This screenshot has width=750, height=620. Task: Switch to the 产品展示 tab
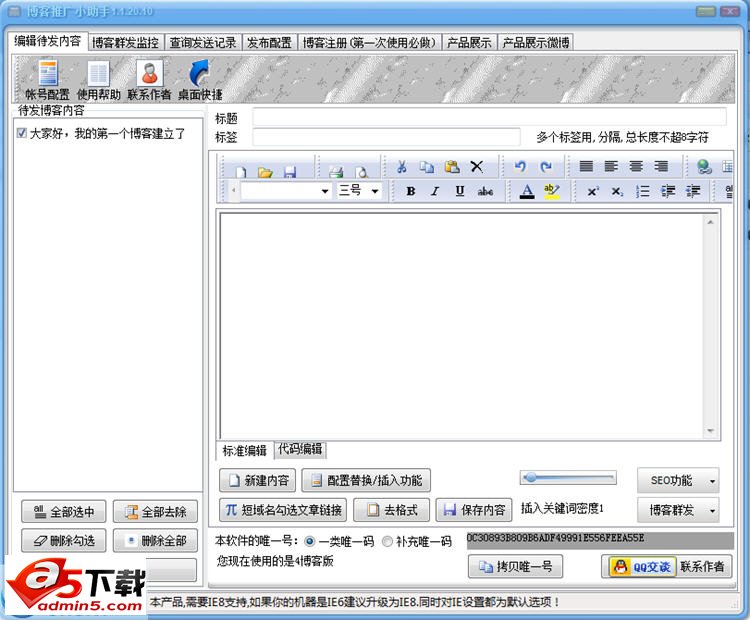tap(469, 43)
